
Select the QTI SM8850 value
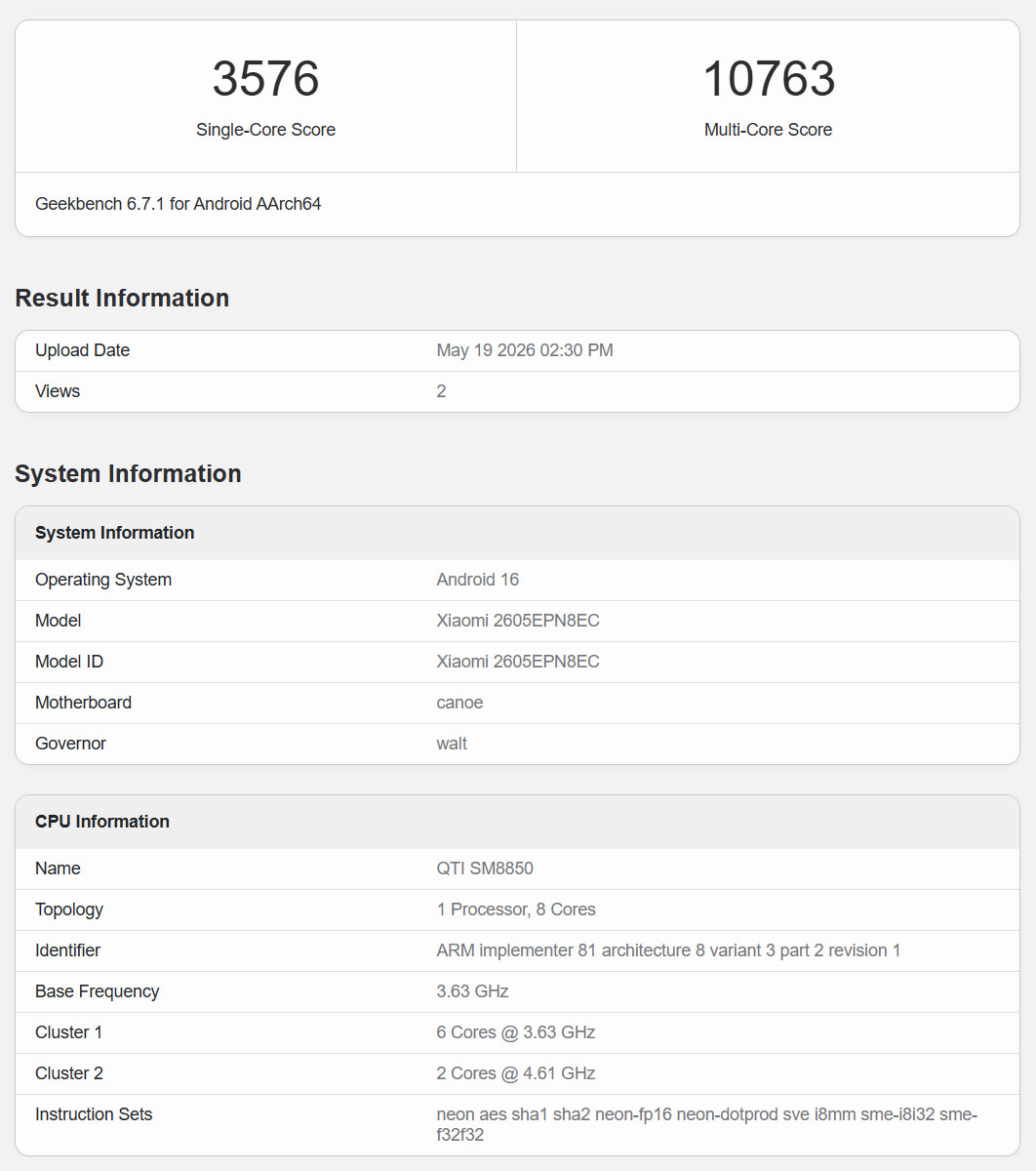click(x=485, y=868)
